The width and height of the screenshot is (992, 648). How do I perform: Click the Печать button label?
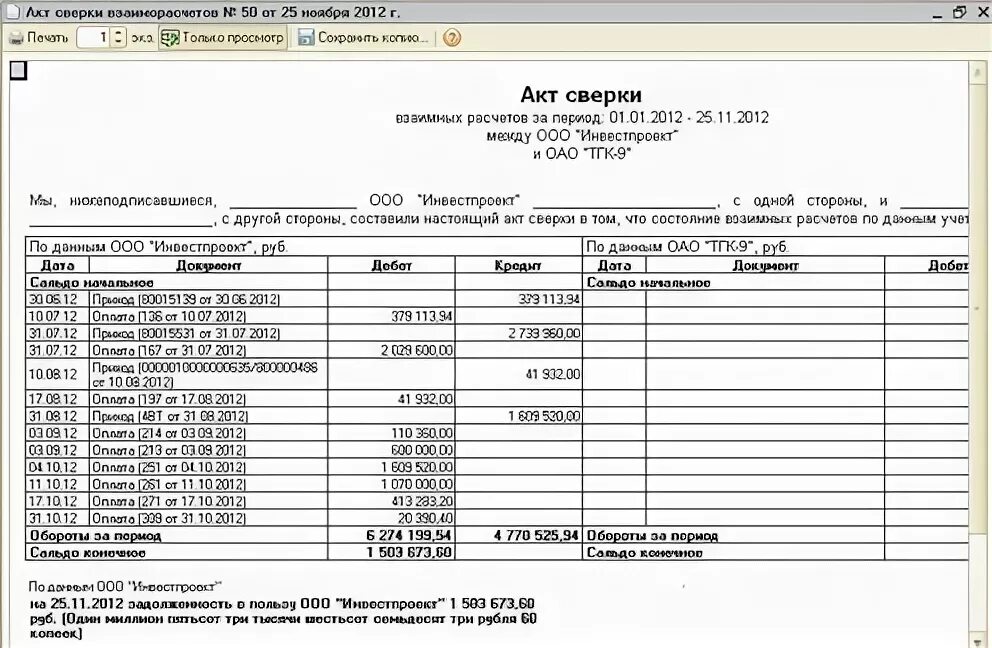click(47, 38)
